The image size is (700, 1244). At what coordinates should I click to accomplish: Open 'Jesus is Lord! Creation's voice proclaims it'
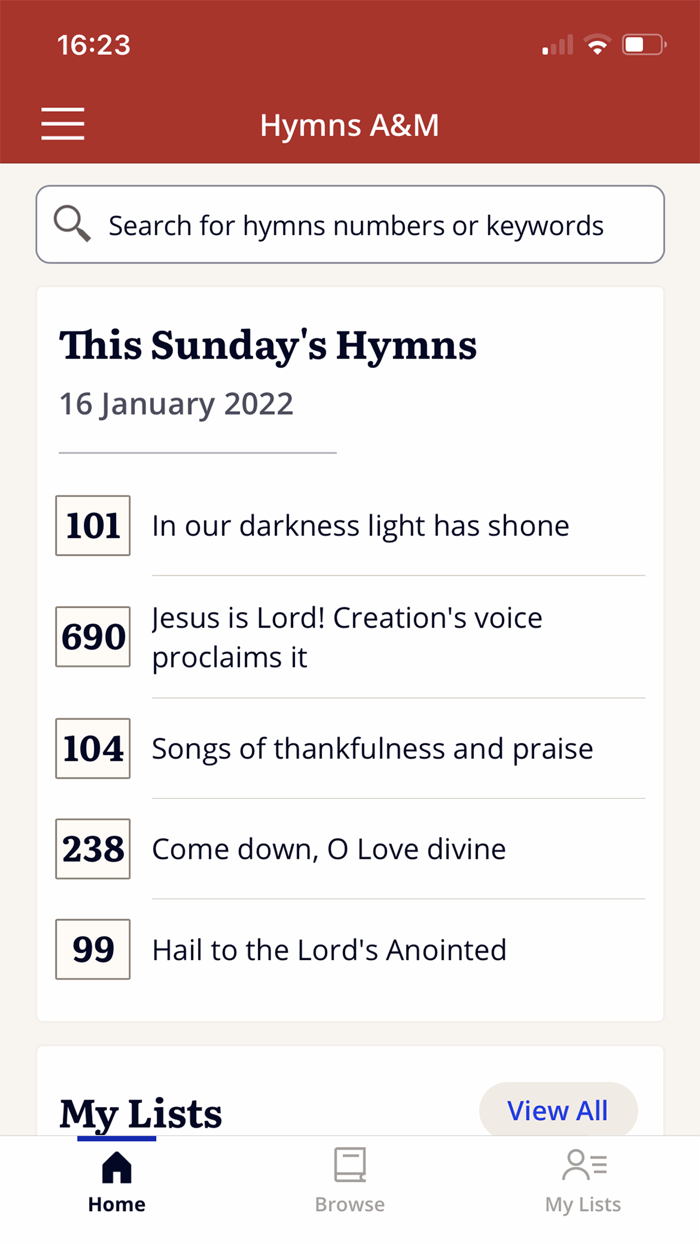[346, 637]
